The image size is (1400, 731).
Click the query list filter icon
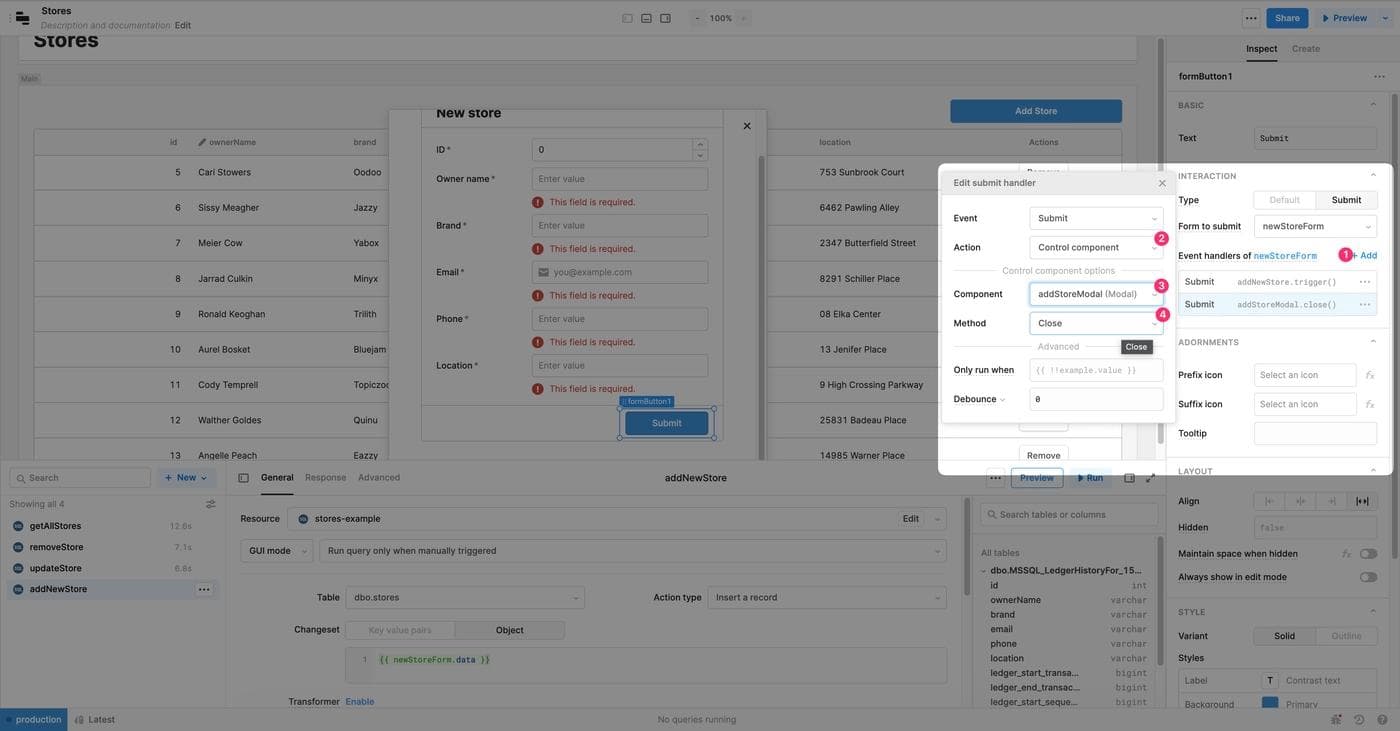coord(210,504)
